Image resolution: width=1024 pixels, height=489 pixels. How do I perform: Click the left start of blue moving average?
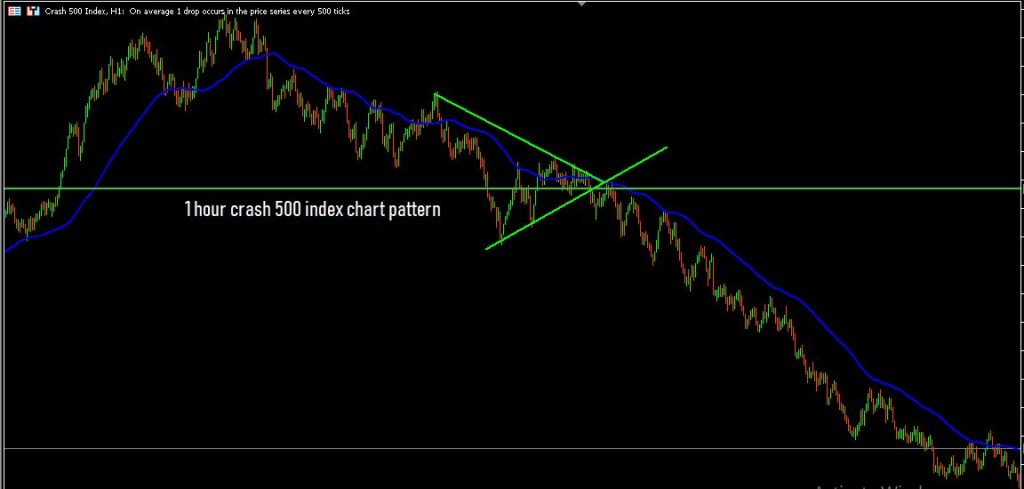[x=6, y=251]
